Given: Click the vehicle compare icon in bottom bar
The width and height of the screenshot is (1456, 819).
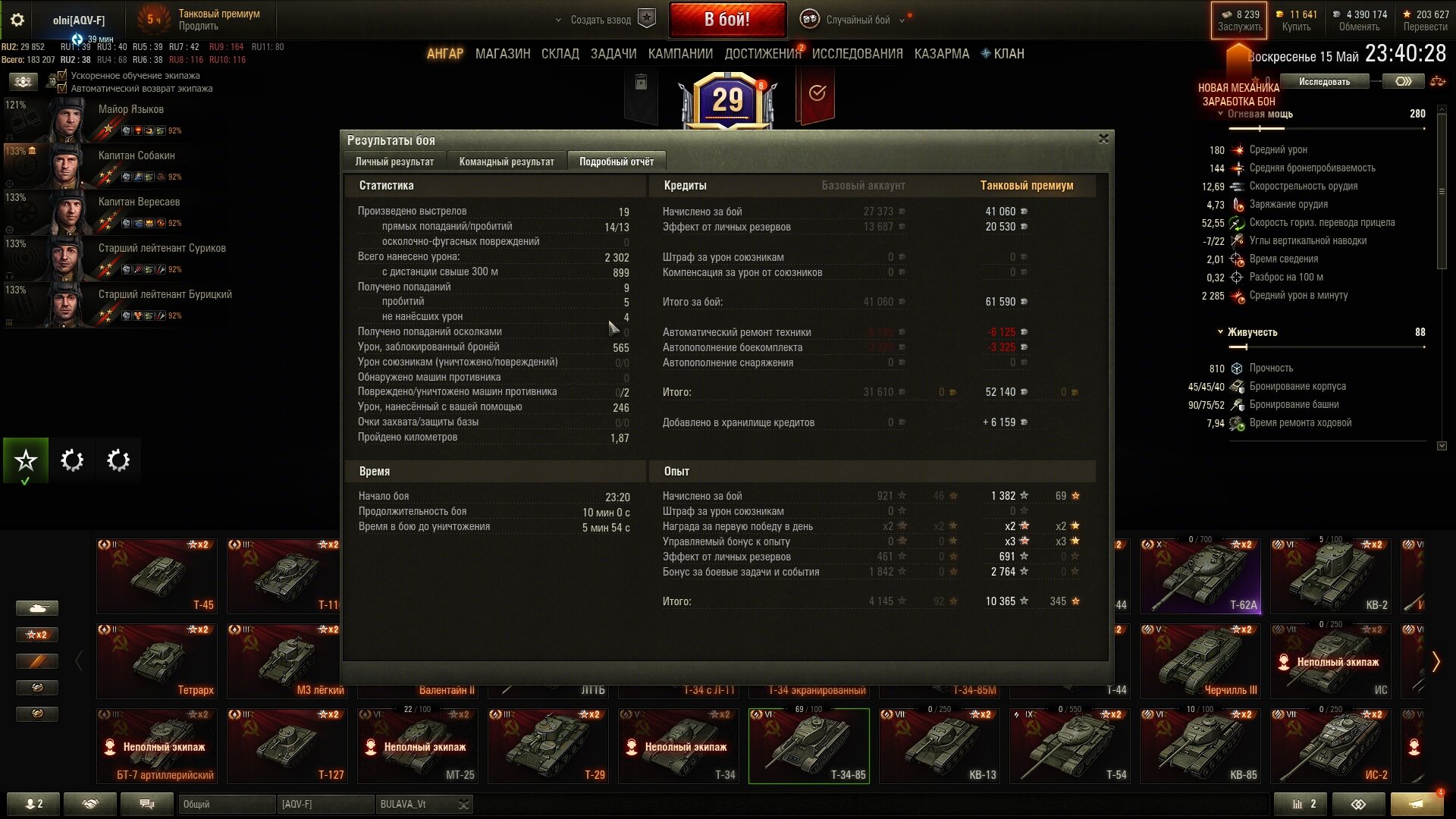Looking at the screenshot, I should click(x=1358, y=804).
